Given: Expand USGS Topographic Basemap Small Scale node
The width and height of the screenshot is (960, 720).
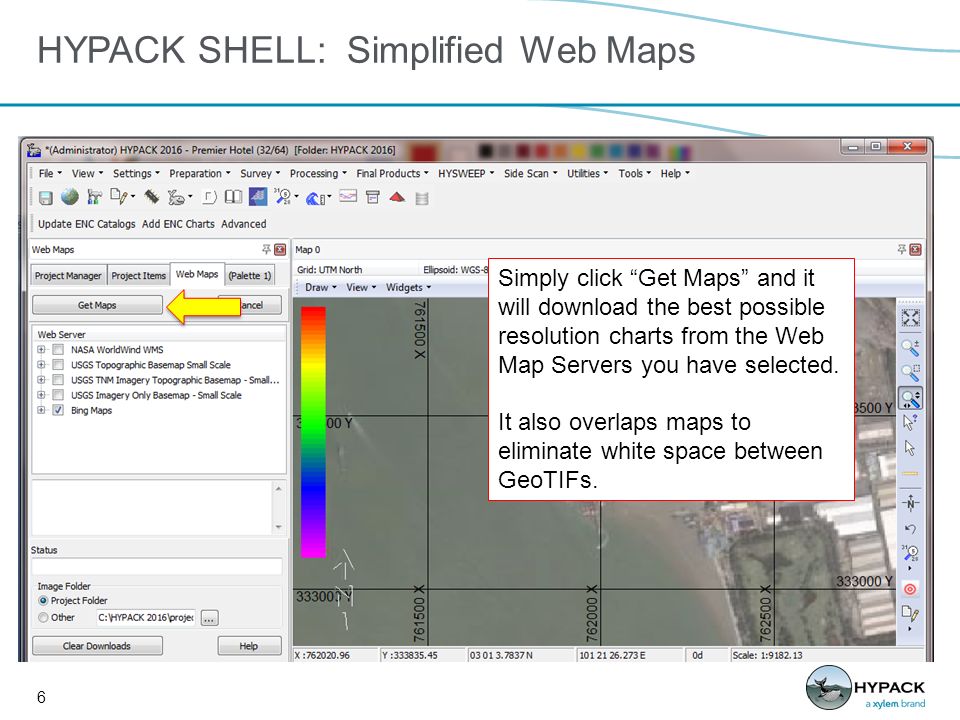Looking at the screenshot, I should pos(41,365).
